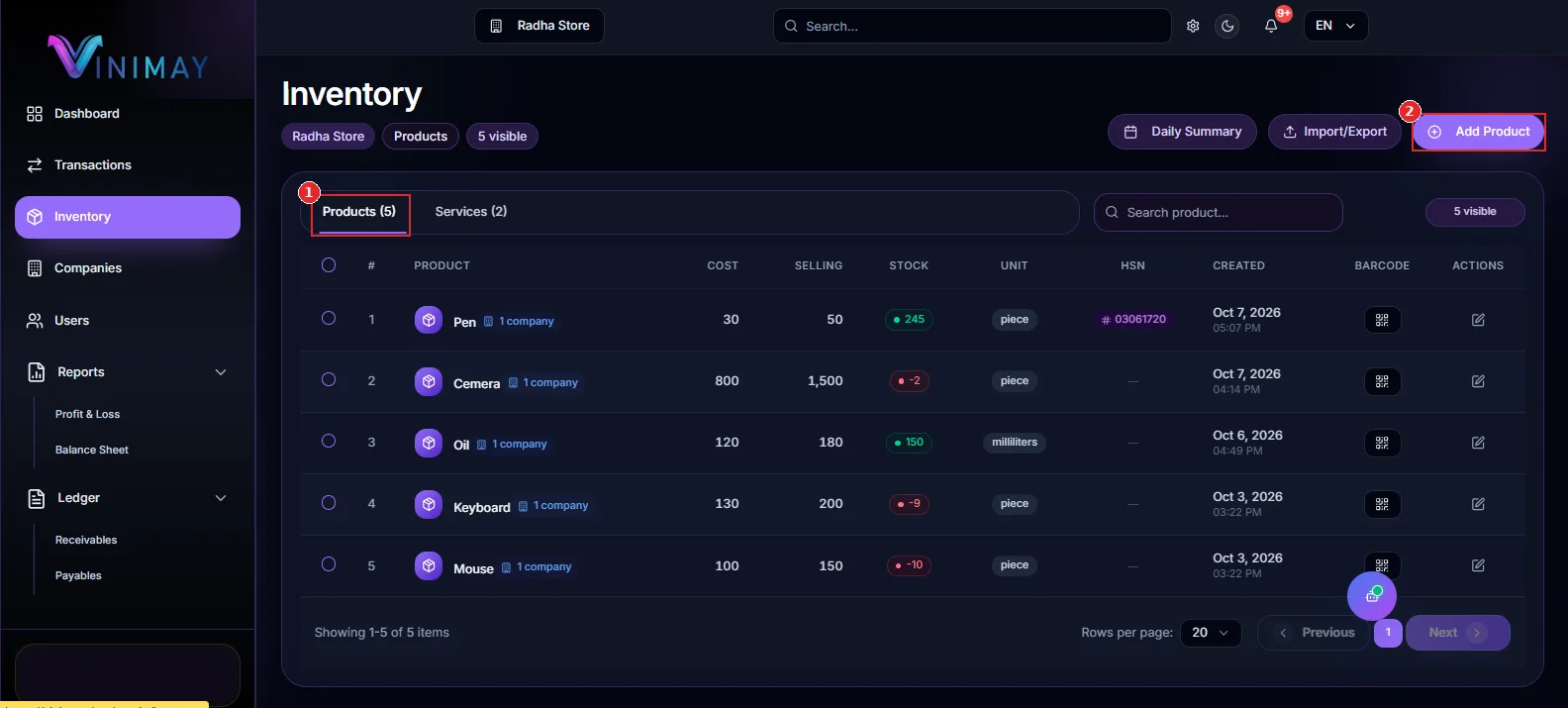Edit the Pen product row

click(x=1478, y=320)
